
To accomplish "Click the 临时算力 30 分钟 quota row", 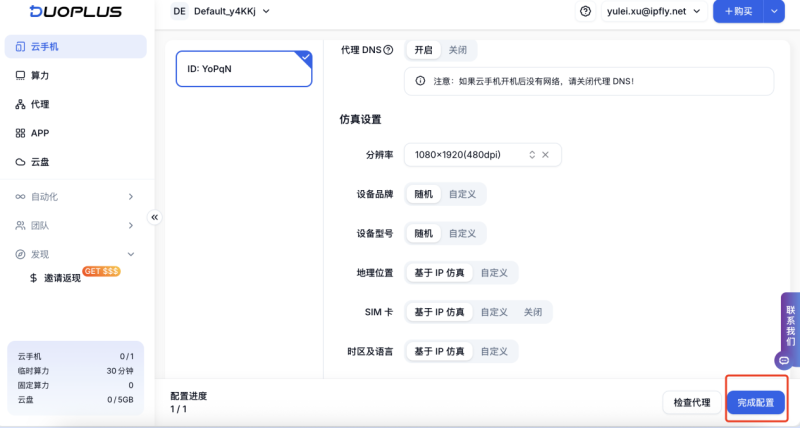I will pyautogui.click(x=76, y=371).
